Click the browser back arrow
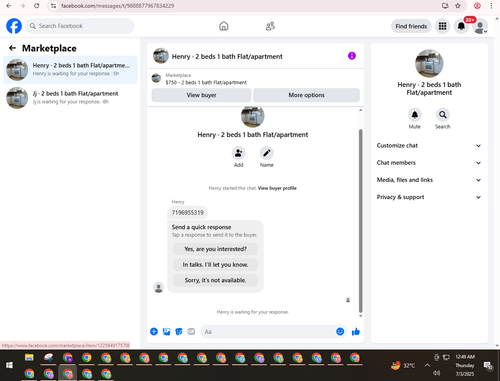Screen dimensions: 500x381 [9, 6]
